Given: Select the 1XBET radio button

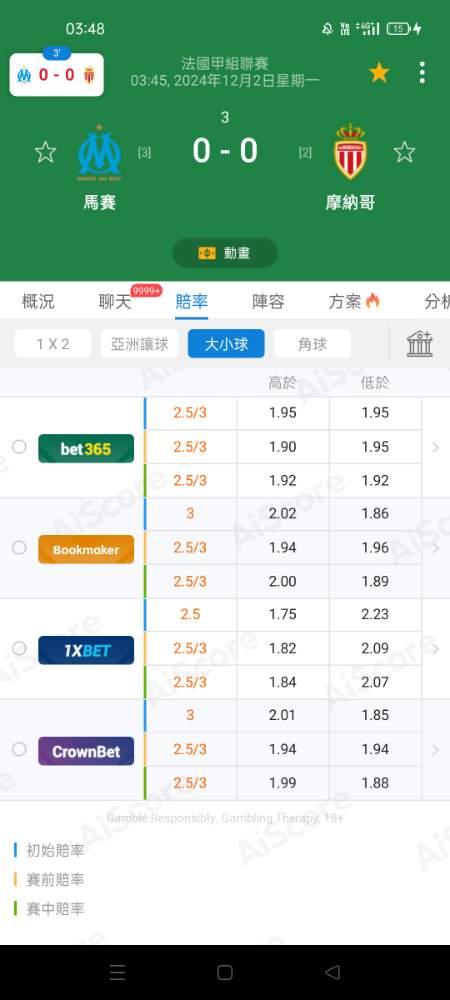Looking at the screenshot, I should click(x=19, y=649).
